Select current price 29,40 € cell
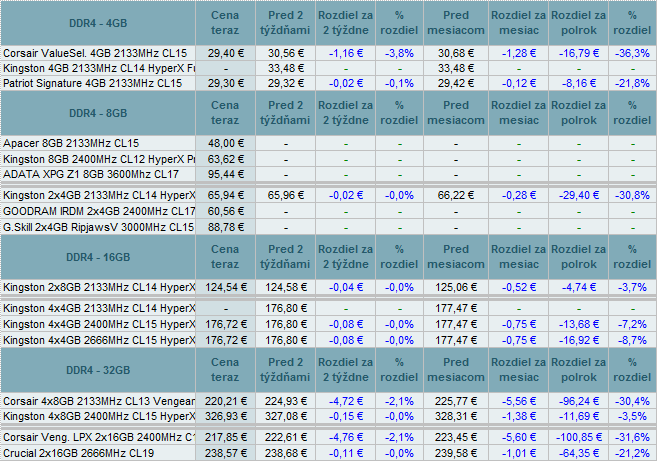The height and width of the screenshot is (461, 657). tap(225, 53)
